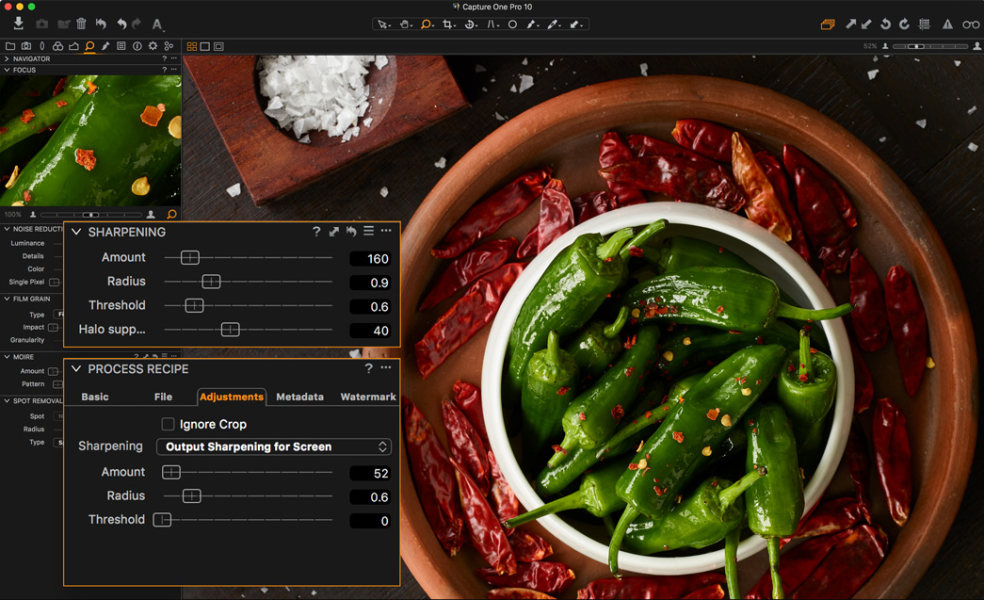Image resolution: width=984 pixels, height=600 pixels.
Task: Select the circle Spot Removal cursor tool
Action: point(512,24)
